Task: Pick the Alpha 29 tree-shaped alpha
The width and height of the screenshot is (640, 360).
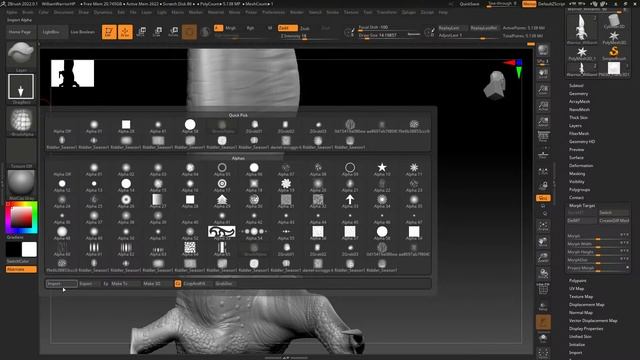Action: (x=222, y=200)
